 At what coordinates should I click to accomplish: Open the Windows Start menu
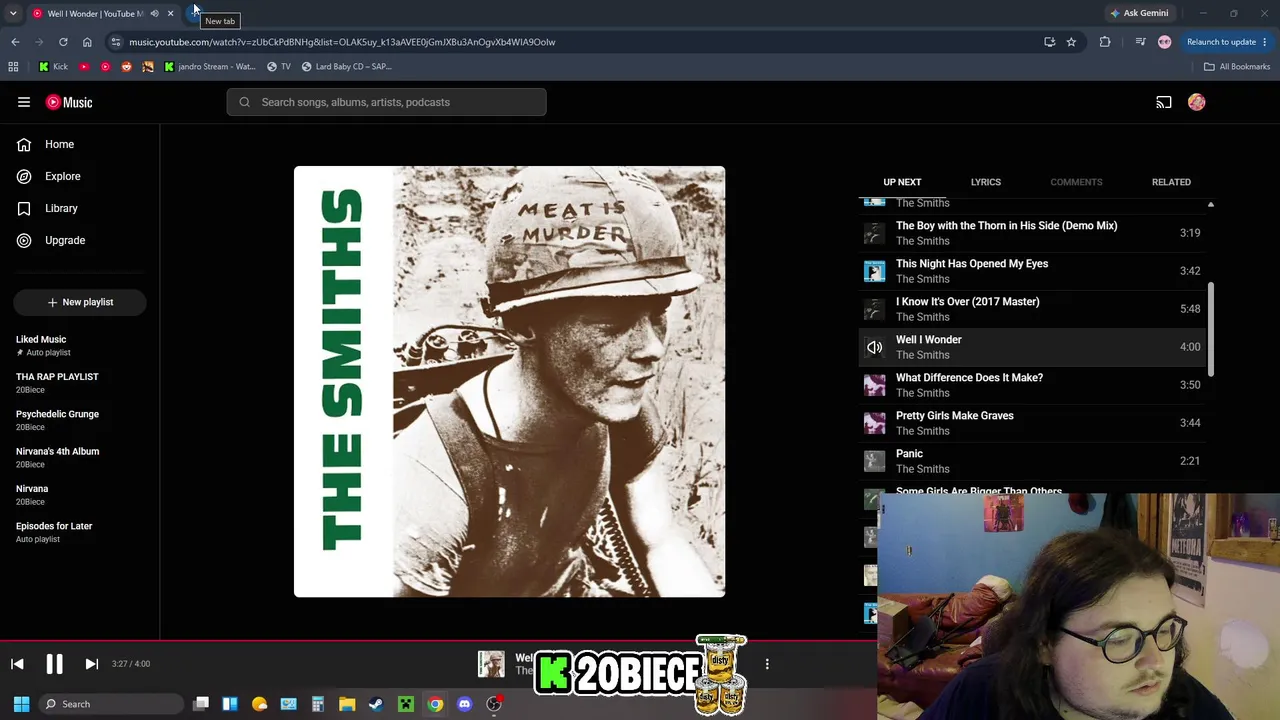point(21,704)
